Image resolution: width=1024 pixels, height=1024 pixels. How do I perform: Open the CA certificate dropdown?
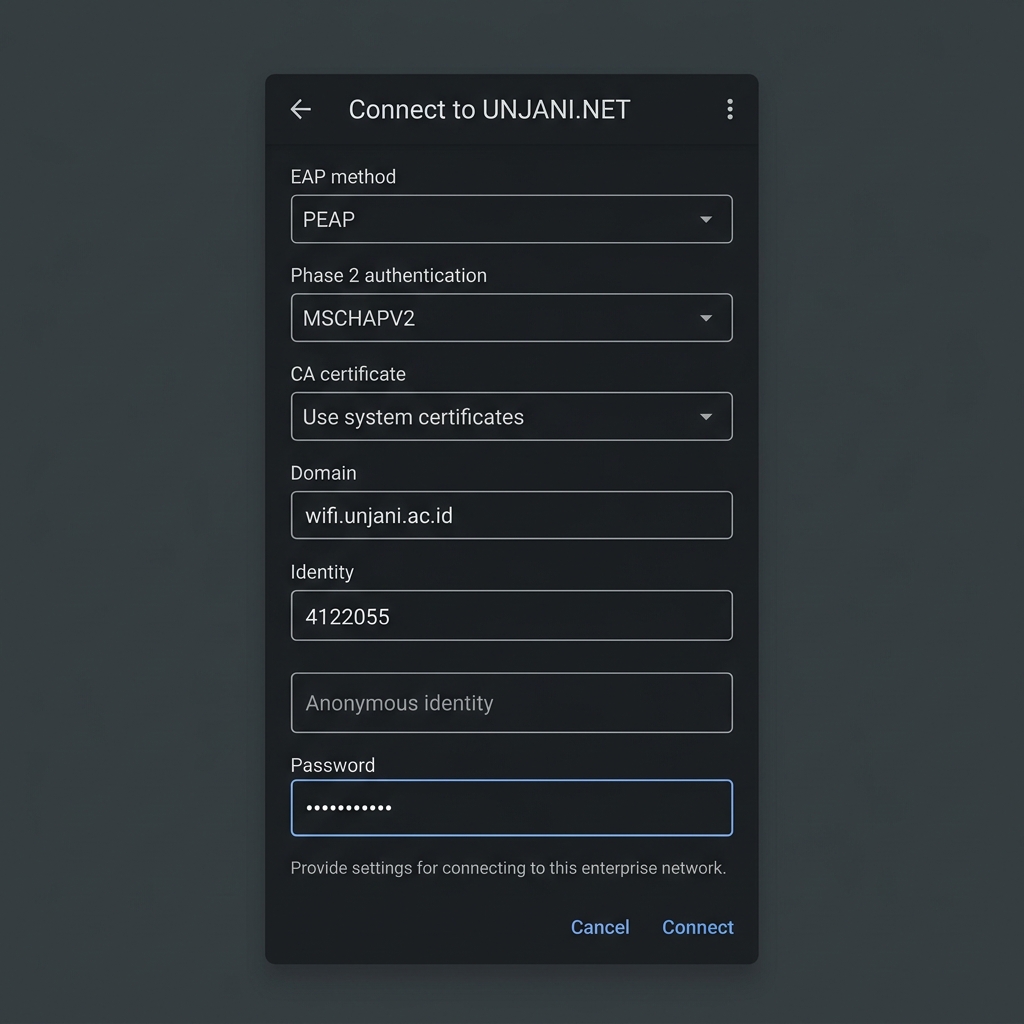511,416
